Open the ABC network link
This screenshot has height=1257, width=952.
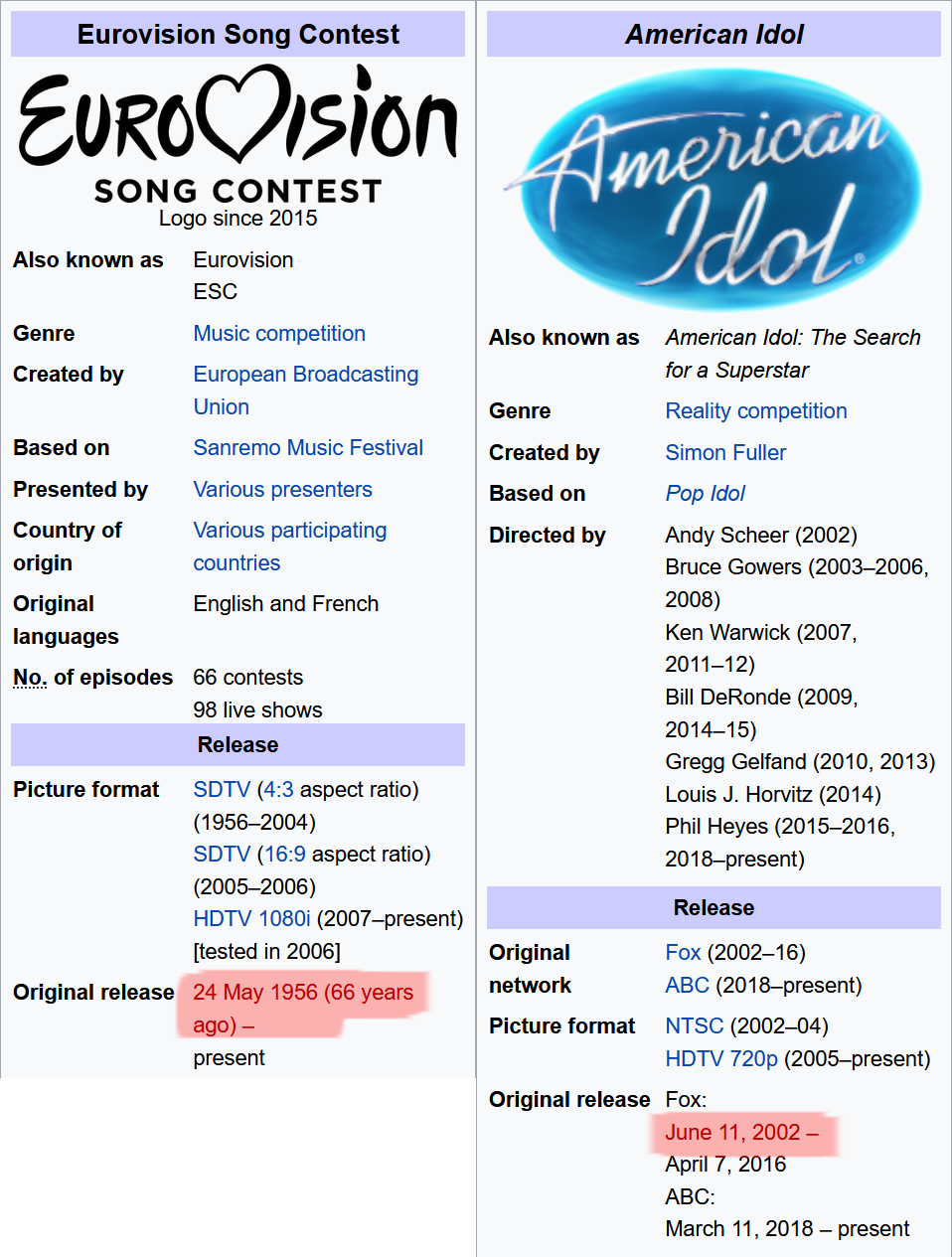687,986
